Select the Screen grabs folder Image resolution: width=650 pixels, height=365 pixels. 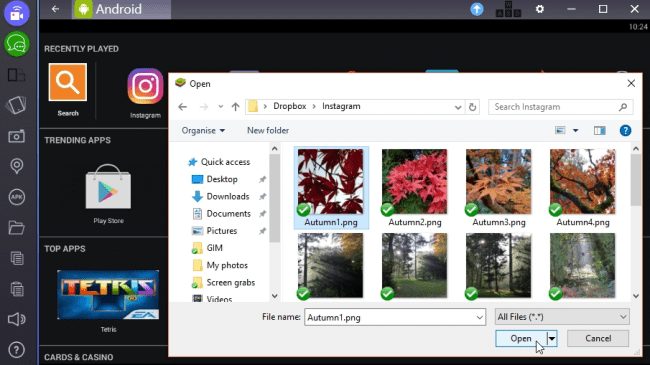(x=230, y=282)
